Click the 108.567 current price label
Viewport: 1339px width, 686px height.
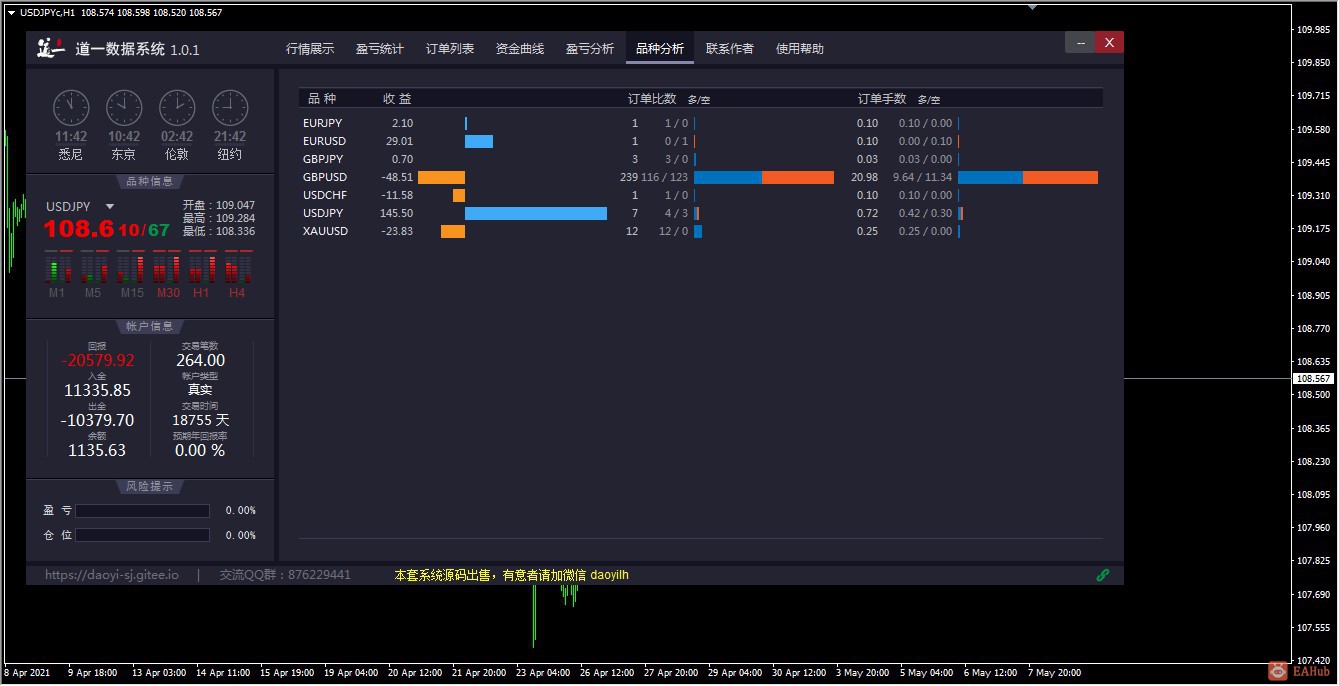point(1313,379)
